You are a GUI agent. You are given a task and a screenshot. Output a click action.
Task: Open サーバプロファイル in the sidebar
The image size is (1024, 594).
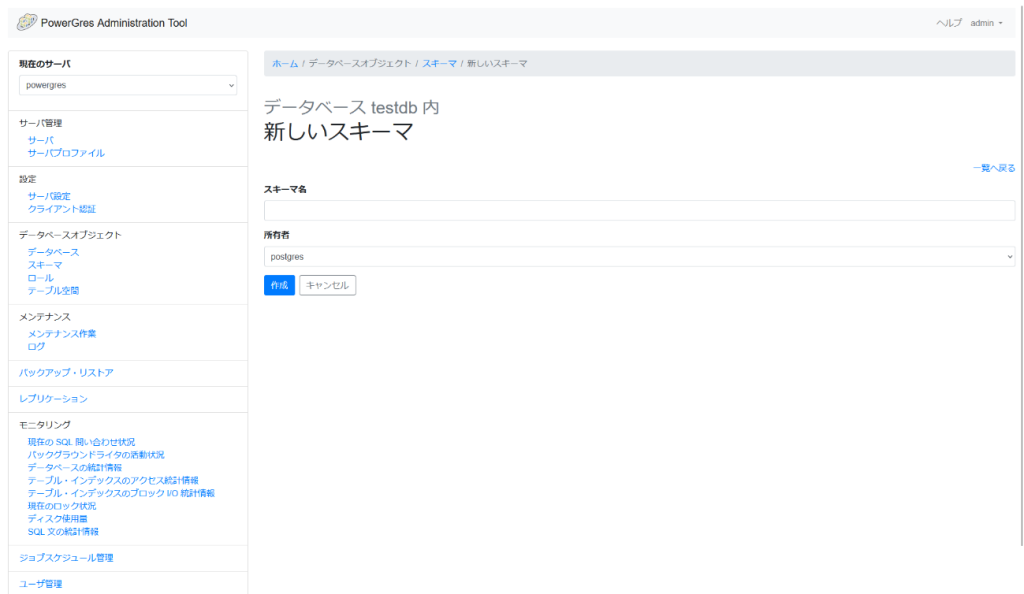[66, 153]
